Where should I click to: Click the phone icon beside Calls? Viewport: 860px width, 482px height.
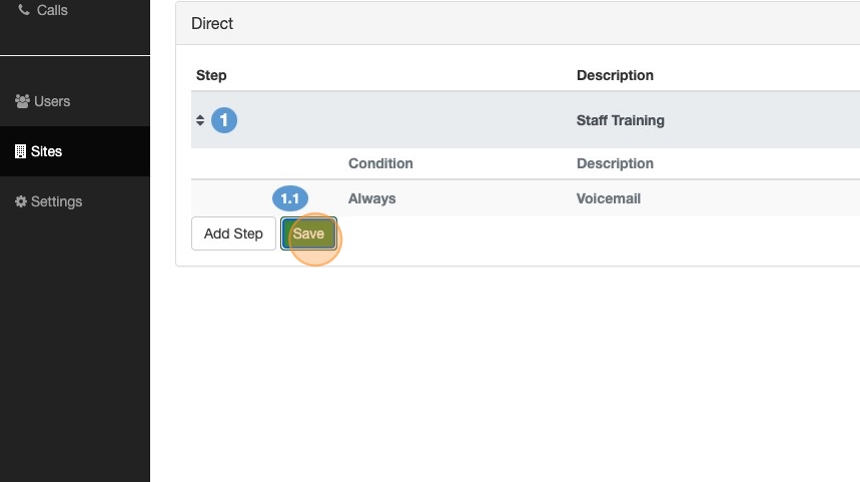click(x=24, y=10)
